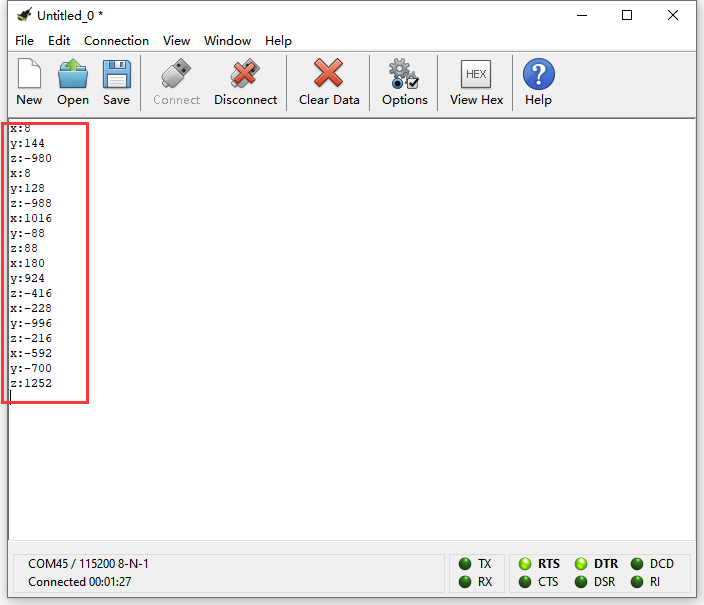The width and height of the screenshot is (704, 605).
Task: Expand the View menu
Action: click(176, 41)
